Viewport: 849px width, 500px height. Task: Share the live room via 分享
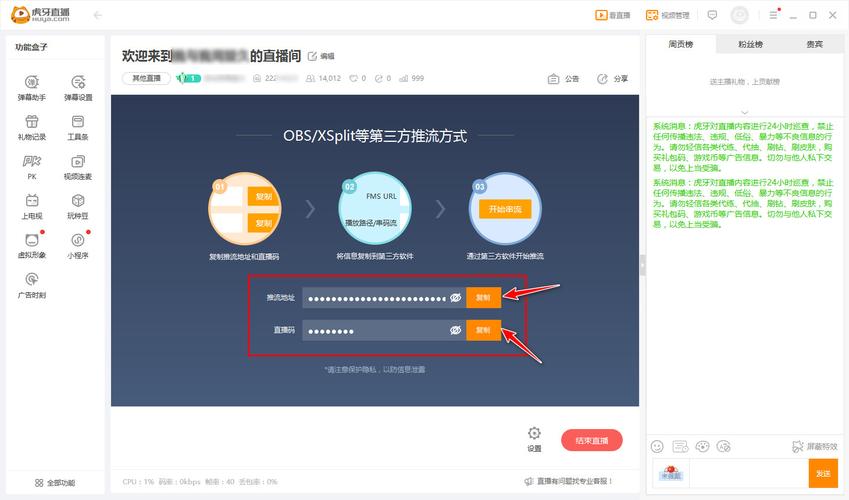click(612, 79)
